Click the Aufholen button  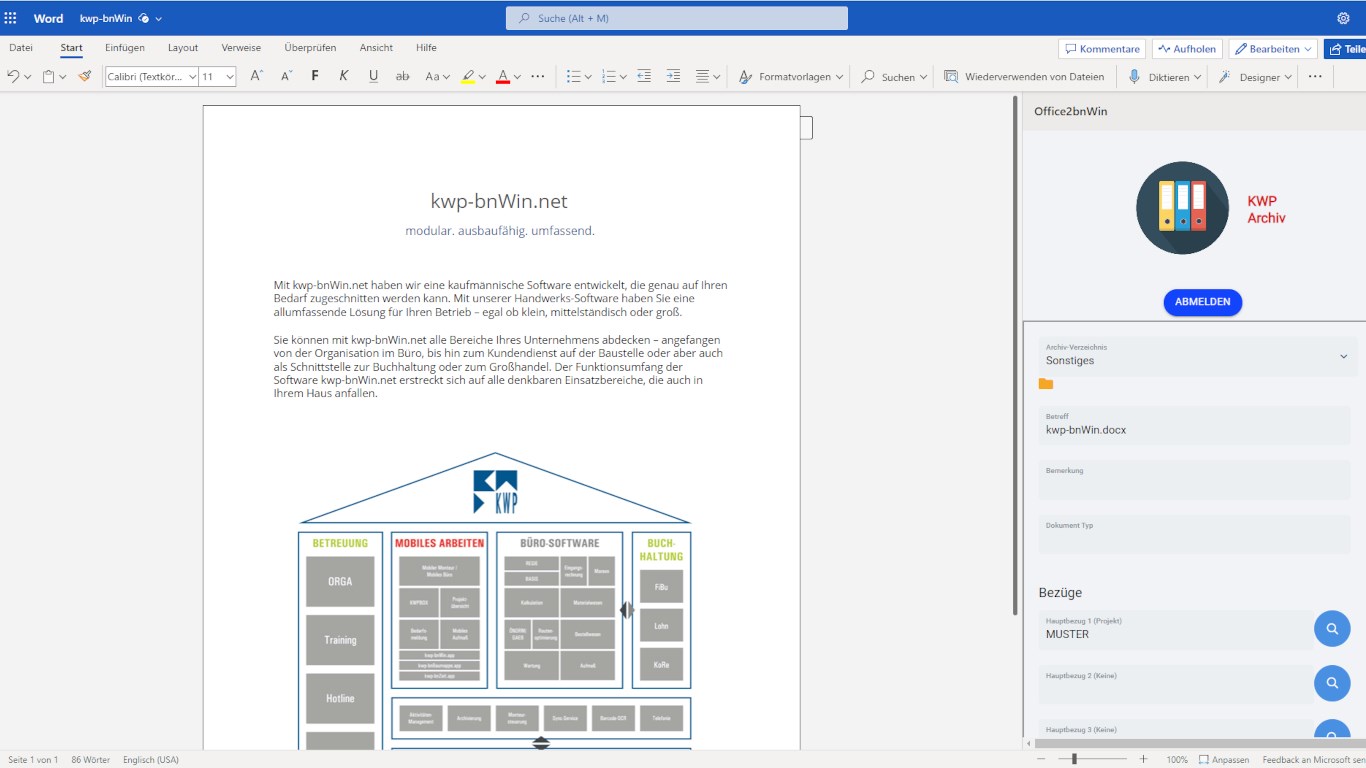pos(1188,49)
